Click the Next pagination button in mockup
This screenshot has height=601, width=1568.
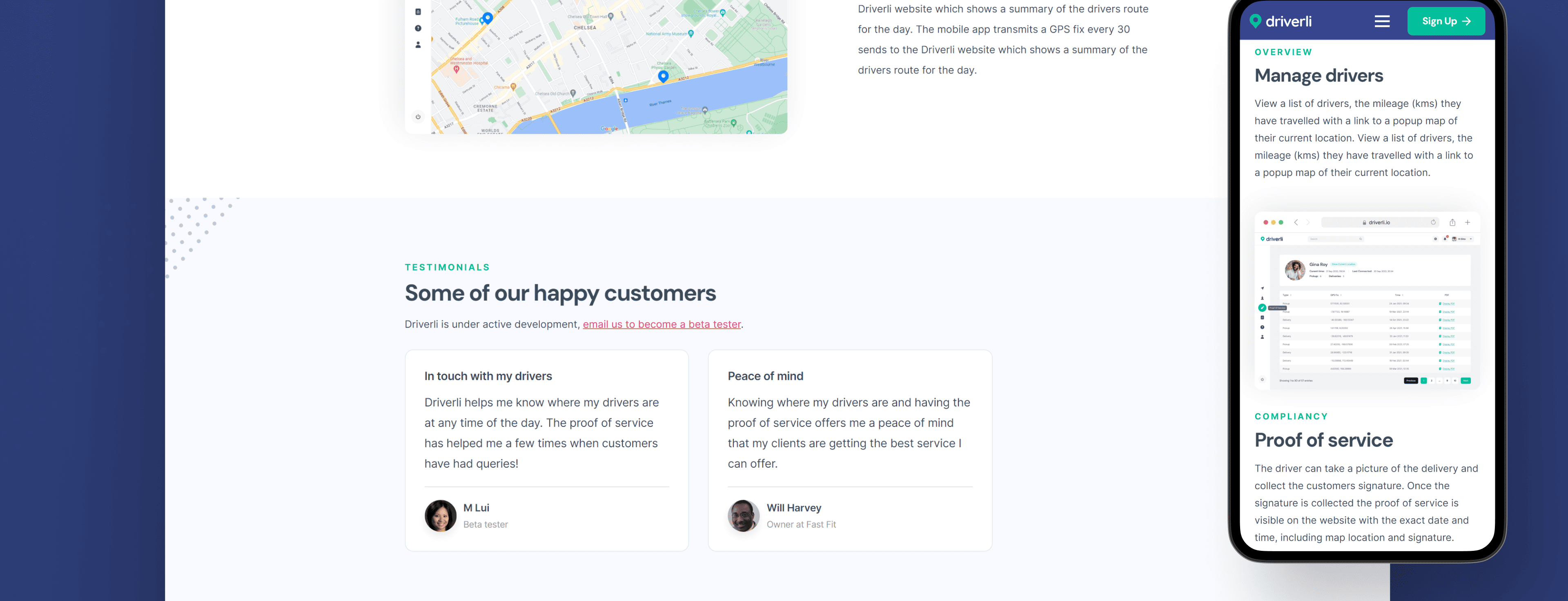point(1466,381)
